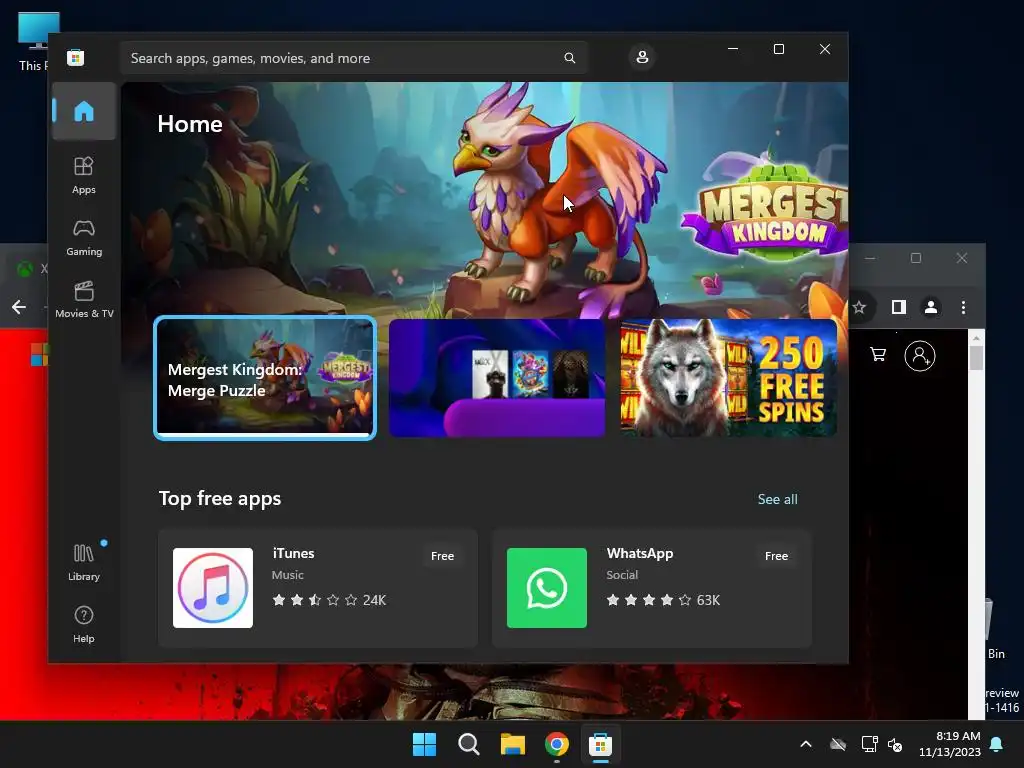Image resolution: width=1024 pixels, height=768 pixels.
Task: Open the Windows Start menu
Action: [x=424, y=744]
